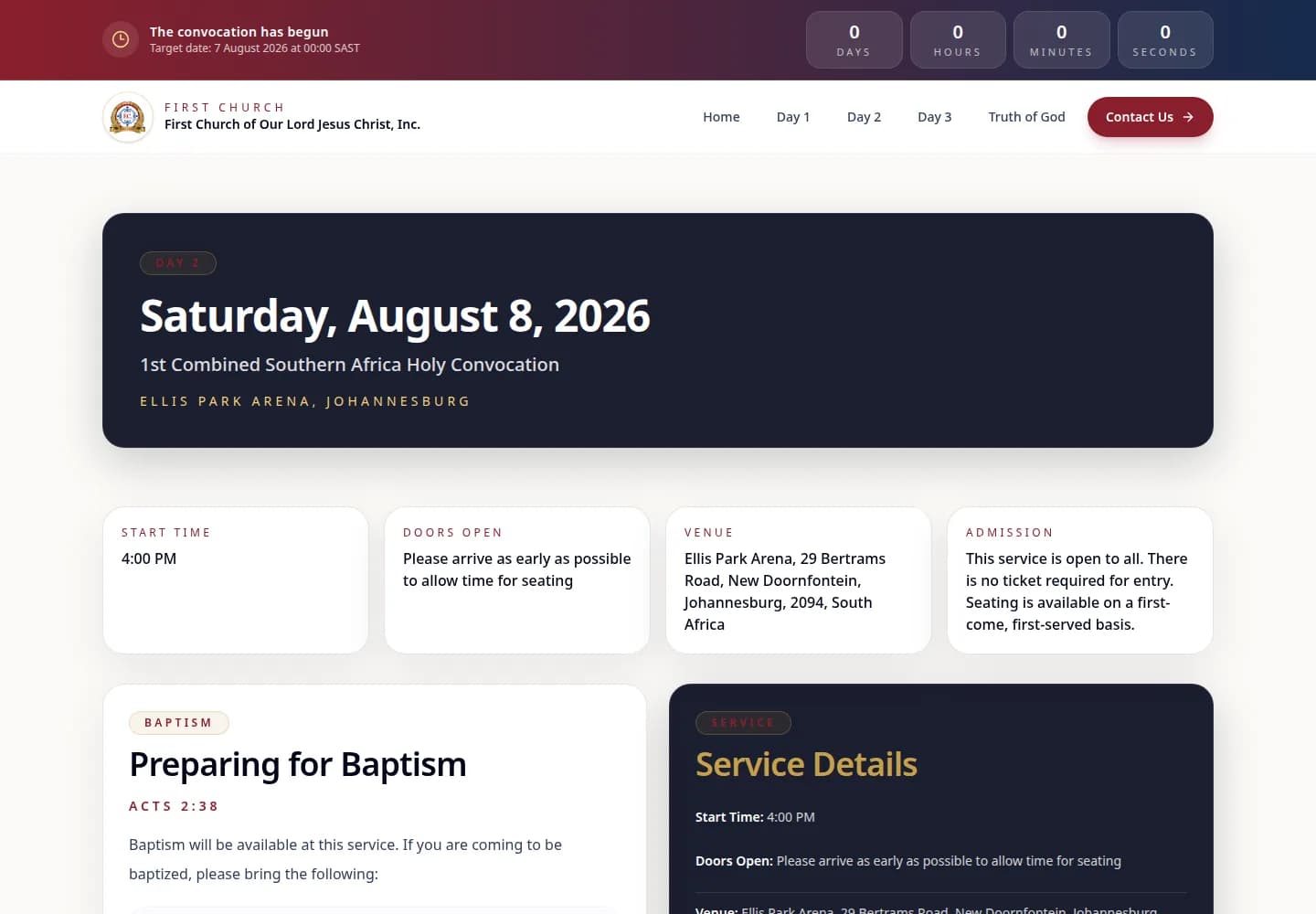1316x914 pixels.
Task: Click ELLIS PARK ARENA, JOHANNESBURG text
Action: tap(305, 401)
